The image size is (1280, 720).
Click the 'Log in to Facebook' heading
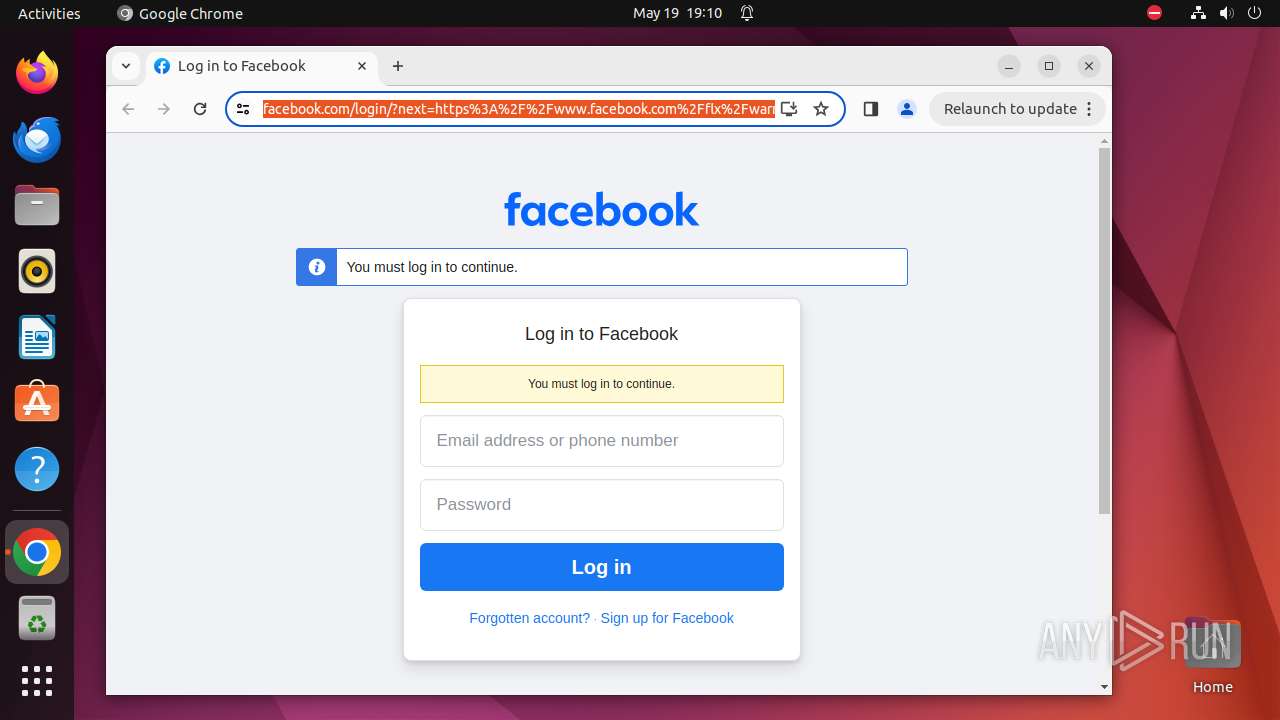coord(602,334)
